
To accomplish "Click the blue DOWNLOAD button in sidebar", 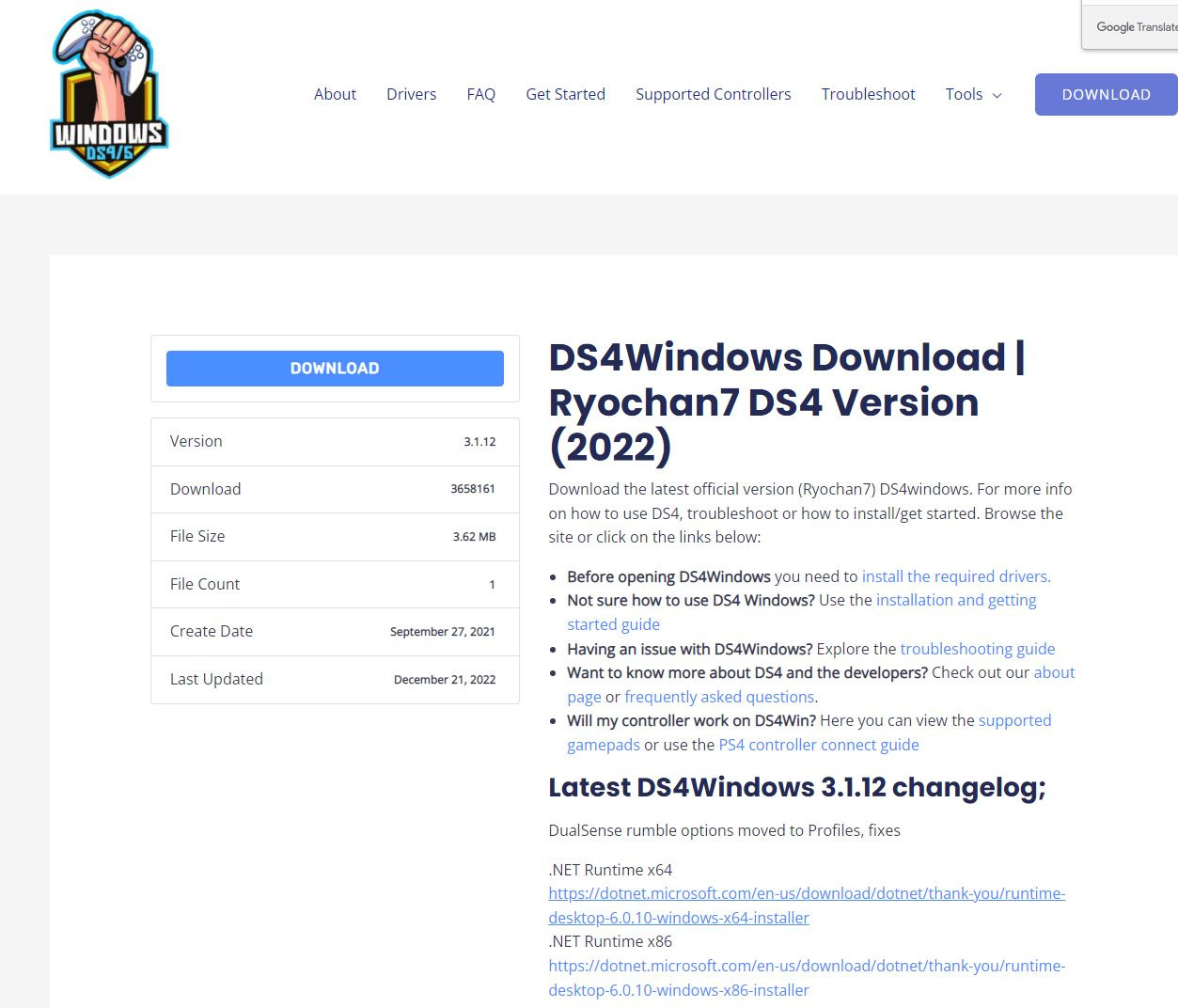I will (x=335, y=369).
